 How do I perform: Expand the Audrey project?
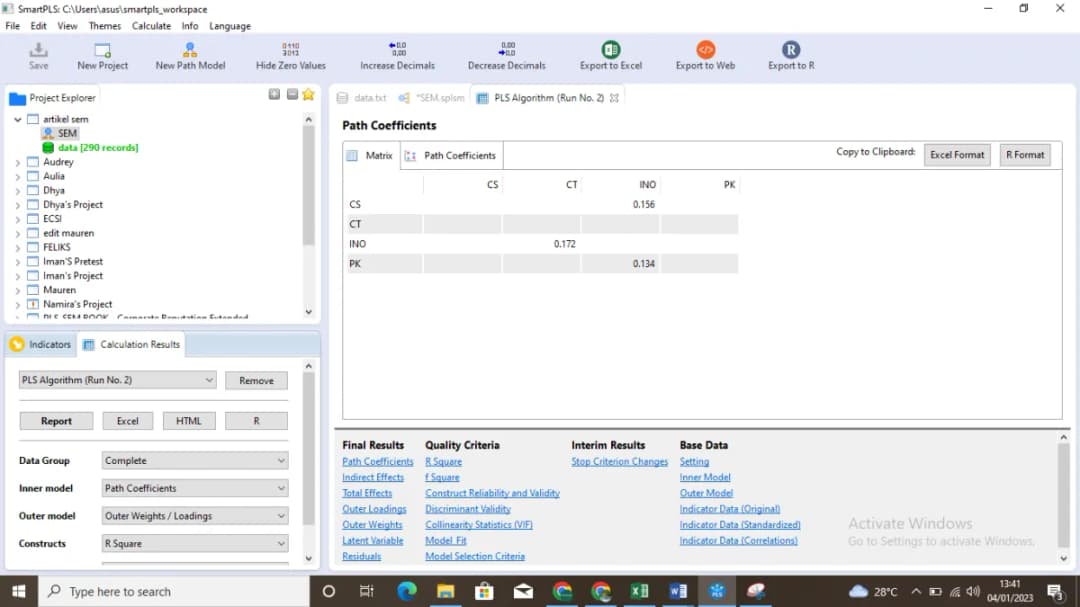click(17, 163)
